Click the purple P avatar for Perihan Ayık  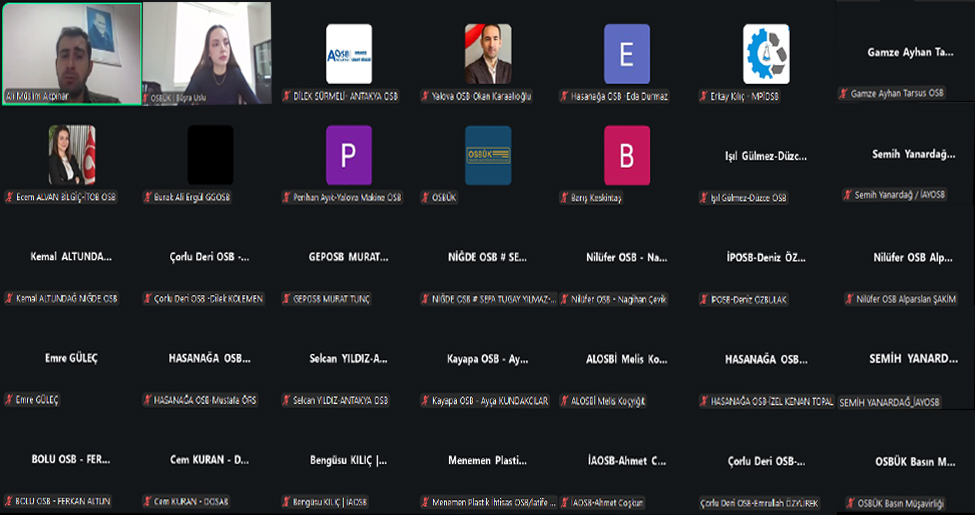348,155
